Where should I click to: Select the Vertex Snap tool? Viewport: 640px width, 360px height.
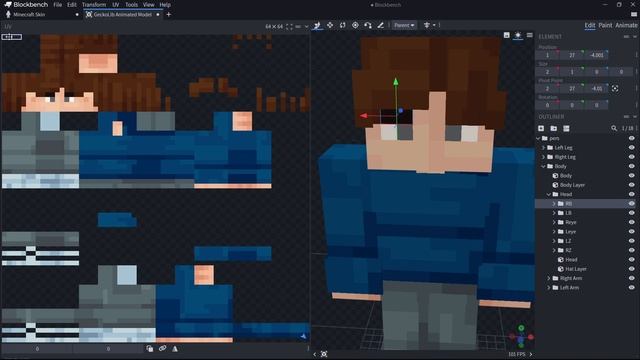point(368,25)
